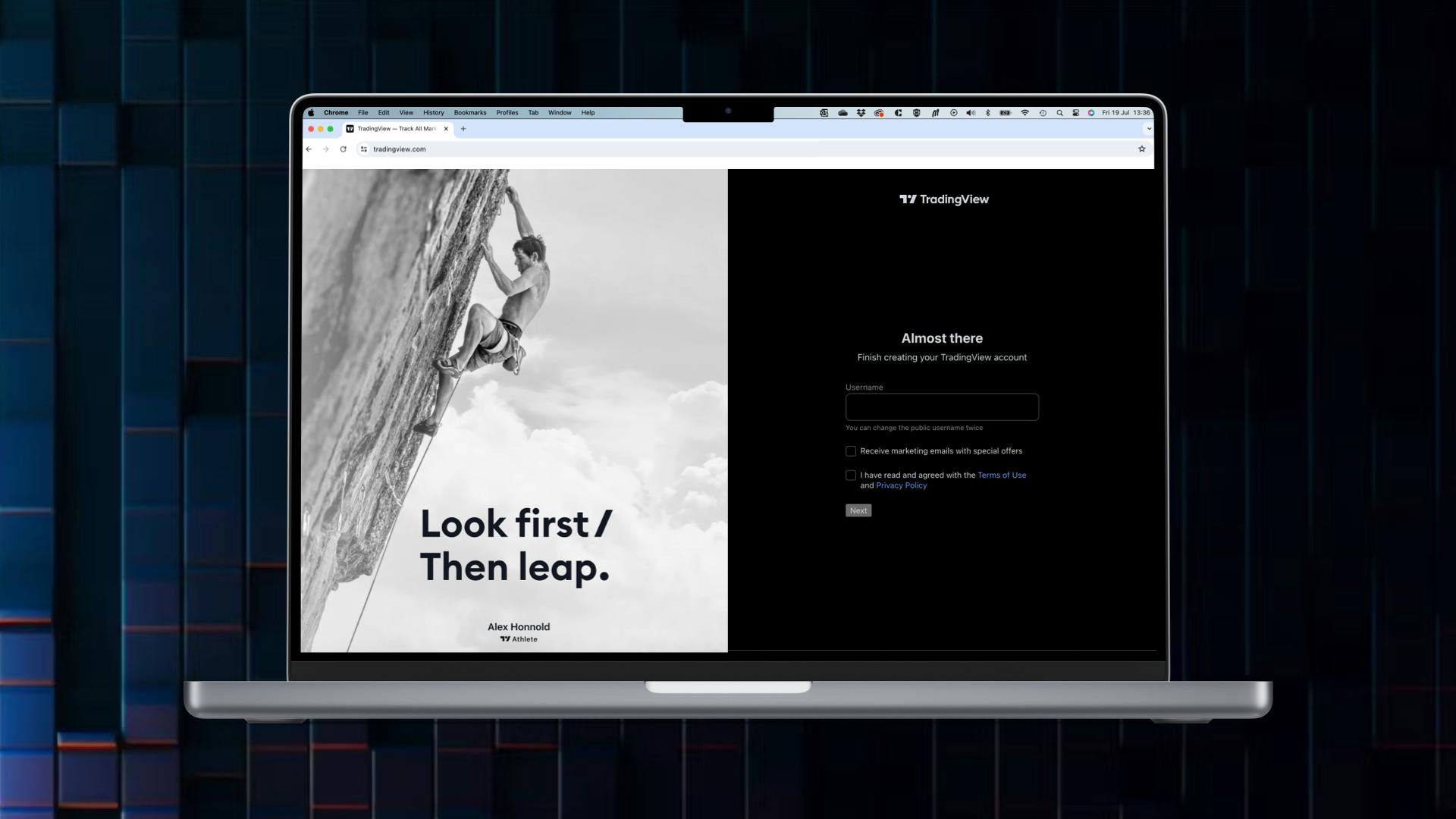1456x819 pixels.
Task: Open the Wi-Fi menu bar icon
Action: [x=1025, y=113]
